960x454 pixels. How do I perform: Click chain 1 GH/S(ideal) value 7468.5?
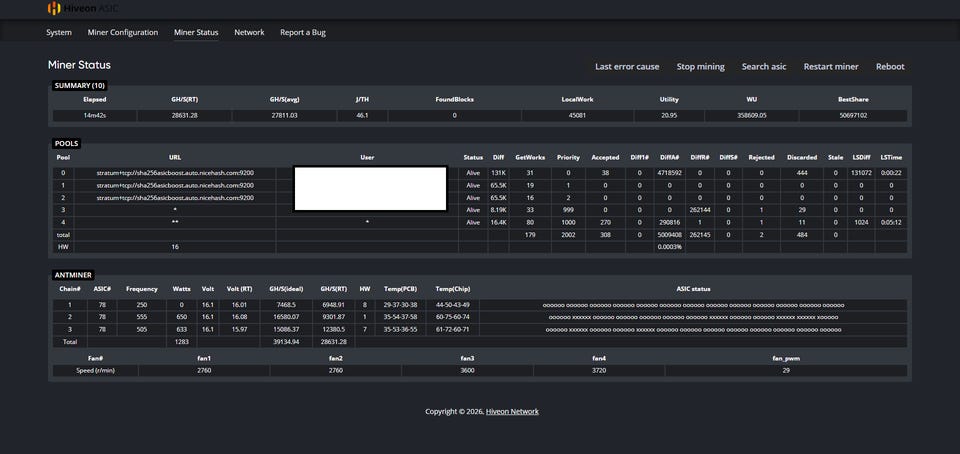click(287, 305)
